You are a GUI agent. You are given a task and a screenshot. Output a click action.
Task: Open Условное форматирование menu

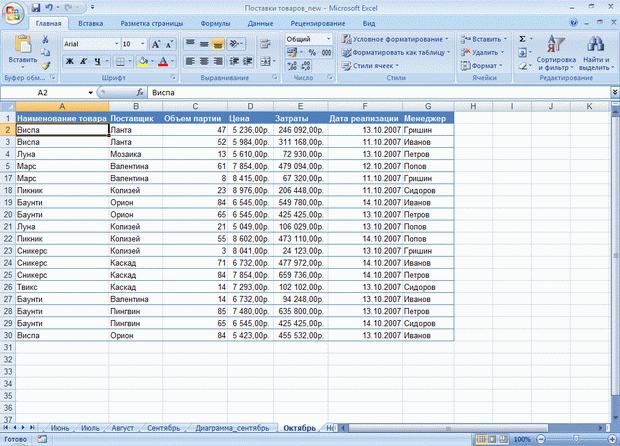click(x=395, y=39)
